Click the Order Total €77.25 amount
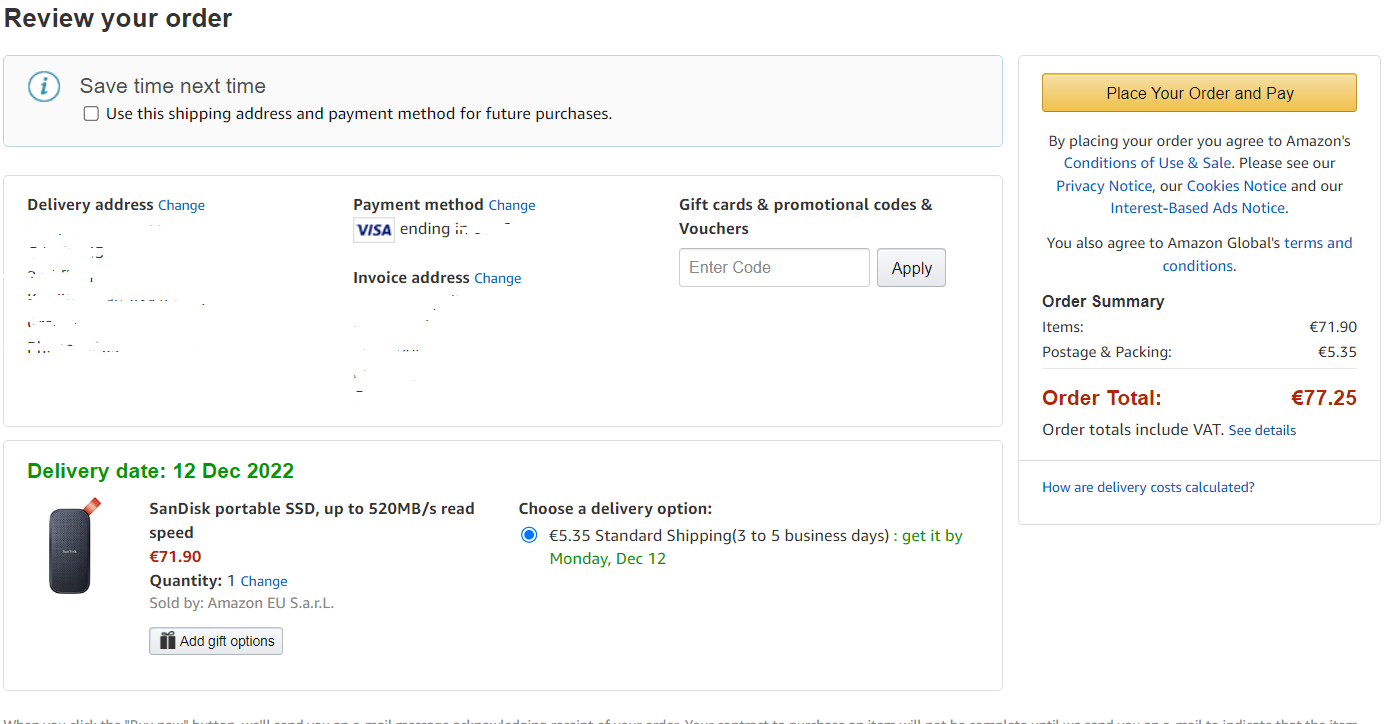This screenshot has width=1399, height=724. (1323, 398)
